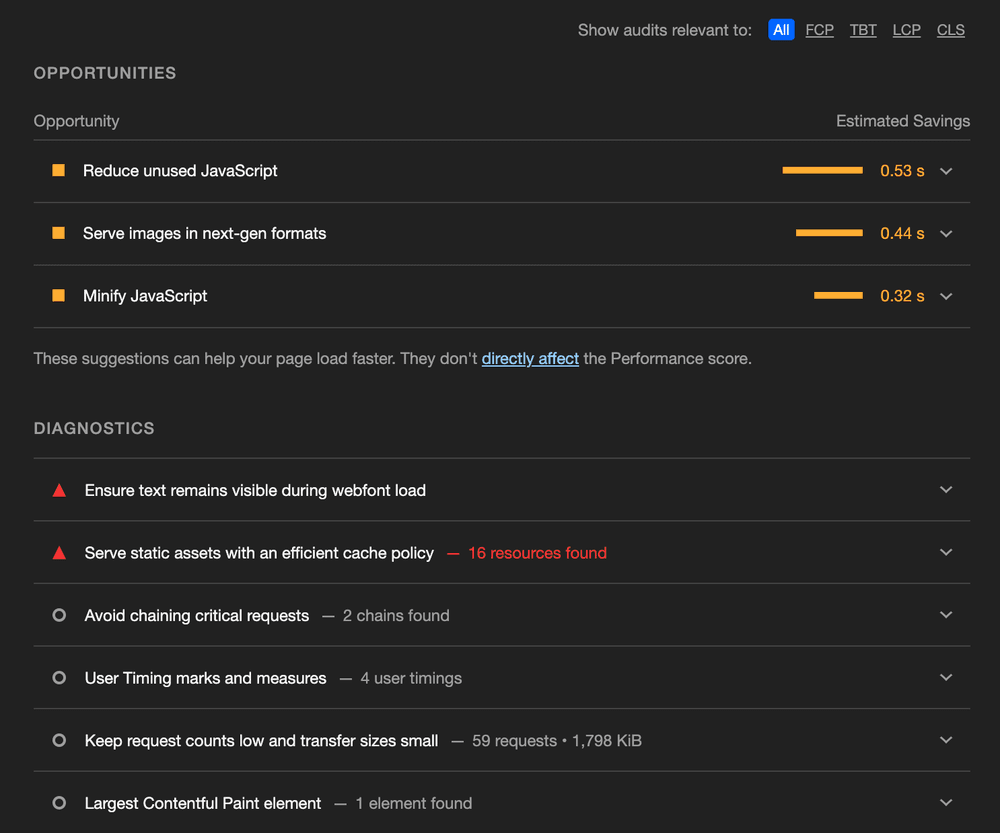Viewport: 1000px width, 833px height.
Task: Filter audits by FCP
Action: click(819, 30)
